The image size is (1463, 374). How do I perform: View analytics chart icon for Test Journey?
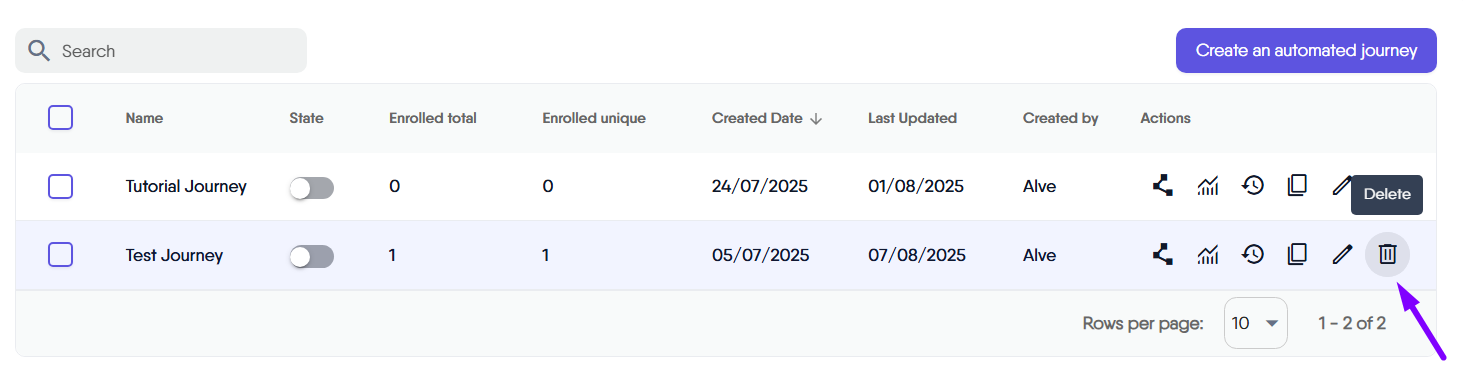1208,255
